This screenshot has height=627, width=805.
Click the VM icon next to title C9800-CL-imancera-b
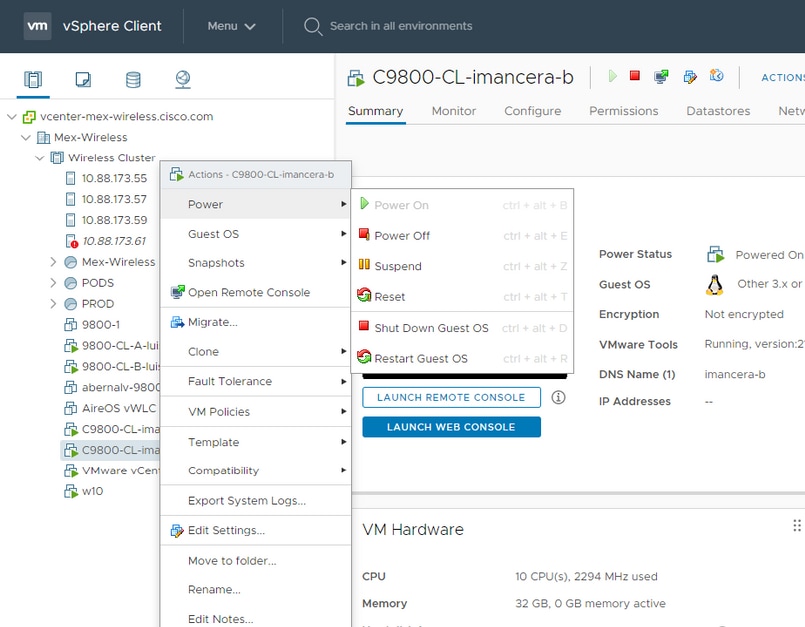pos(356,78)
